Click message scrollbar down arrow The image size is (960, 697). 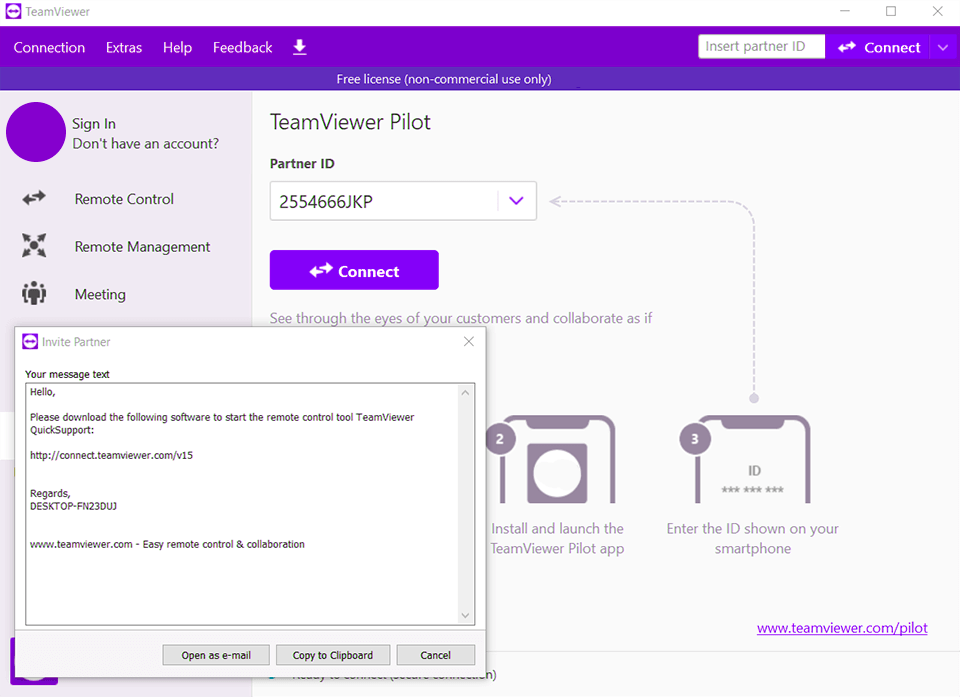click(465, 616)
